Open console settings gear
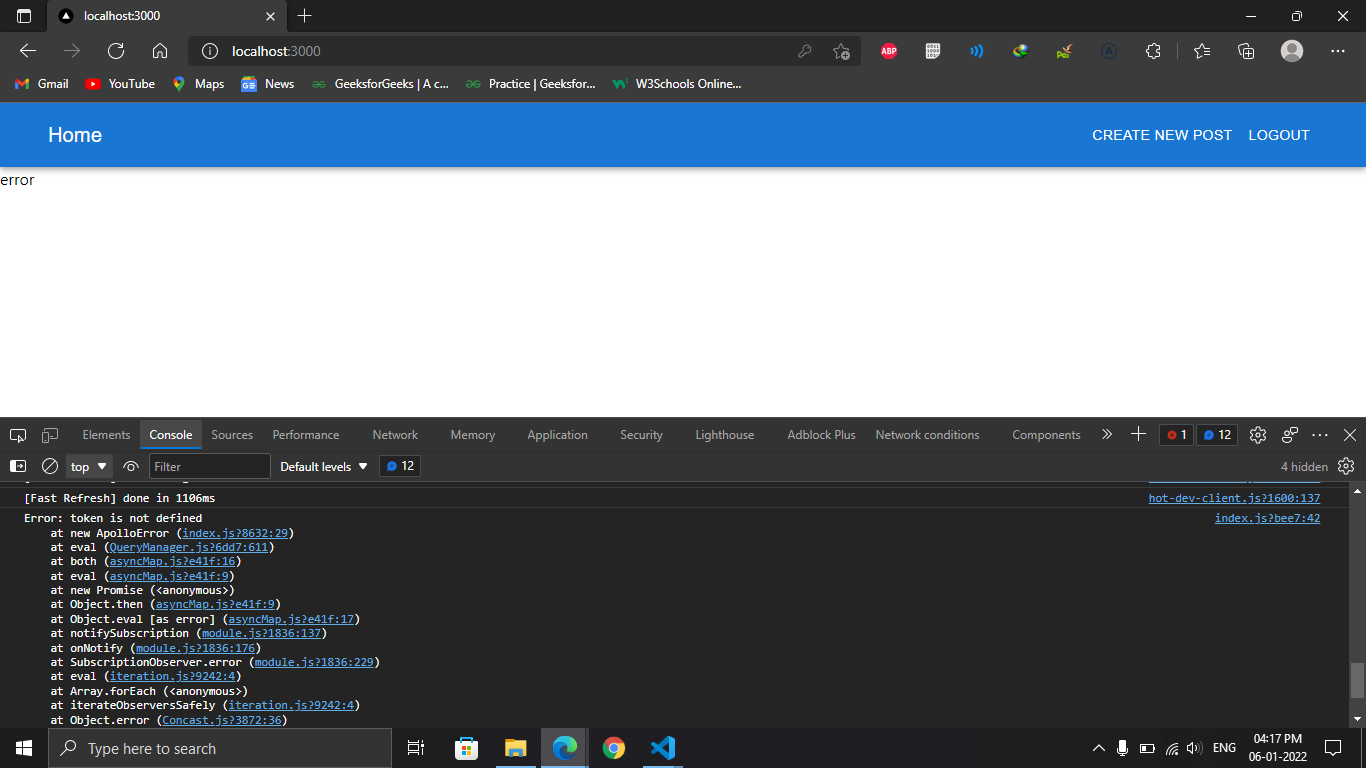The image size is (1366, 768). point(1346,466)
